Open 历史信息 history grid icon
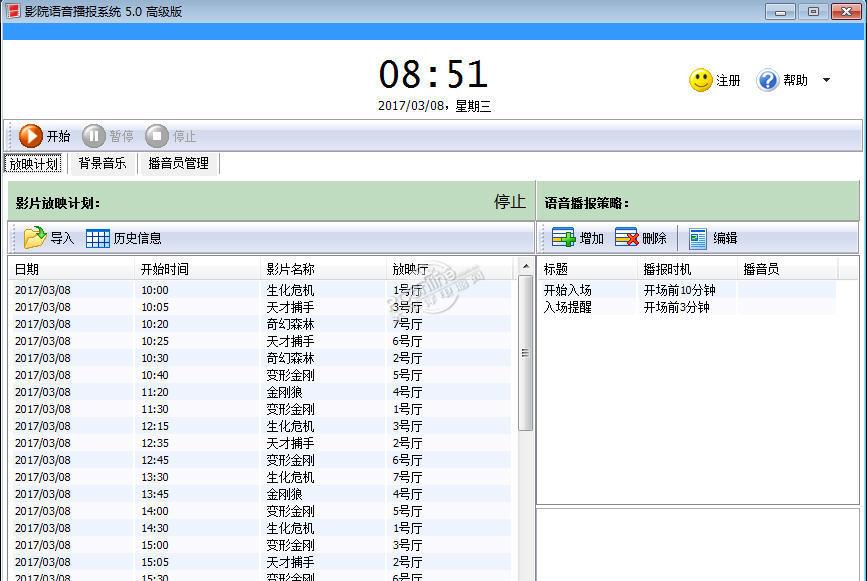 pyautogui.click(x=97, y=238)
